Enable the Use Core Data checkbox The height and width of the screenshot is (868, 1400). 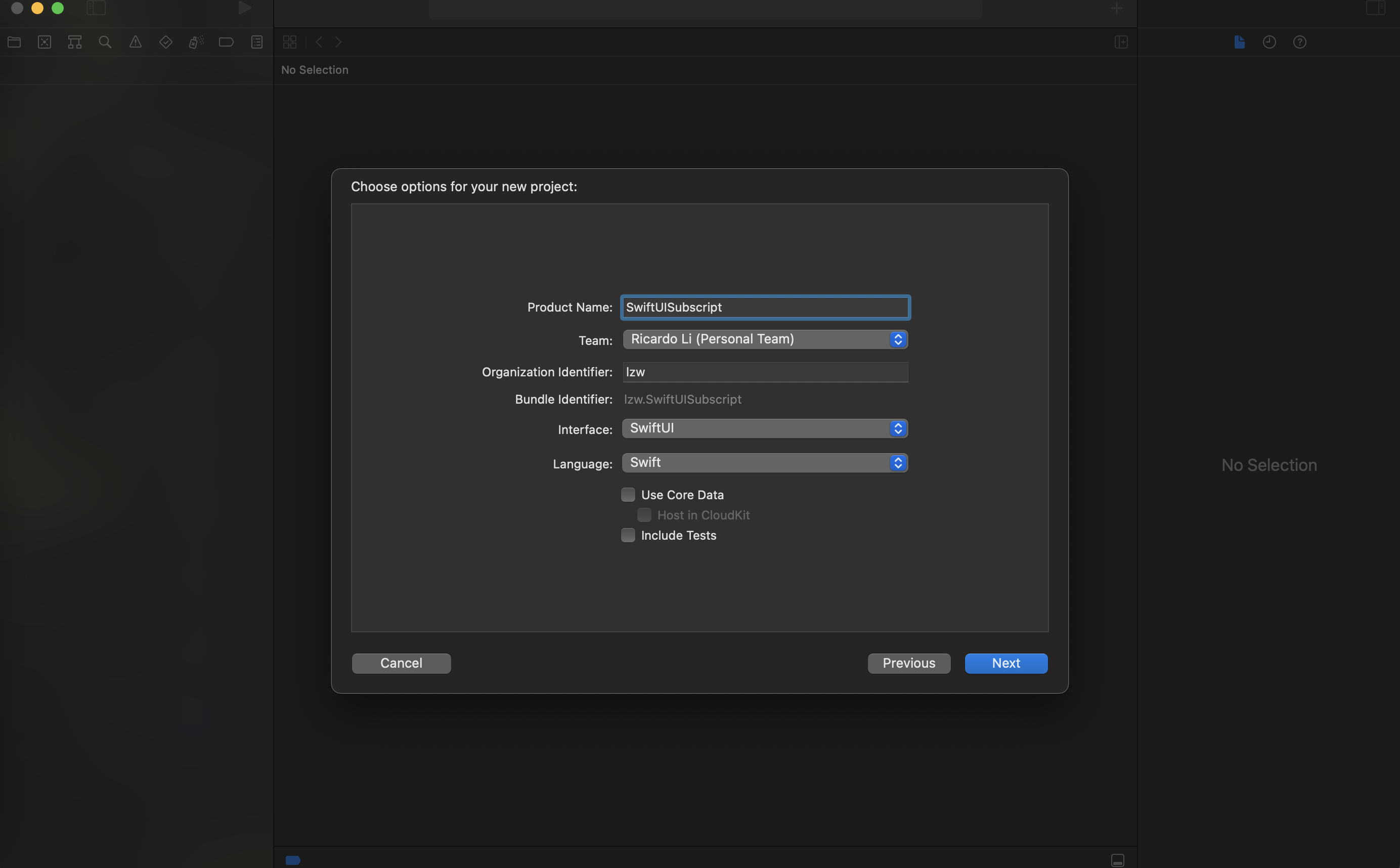pyautogui.click(x=628, y=495)
